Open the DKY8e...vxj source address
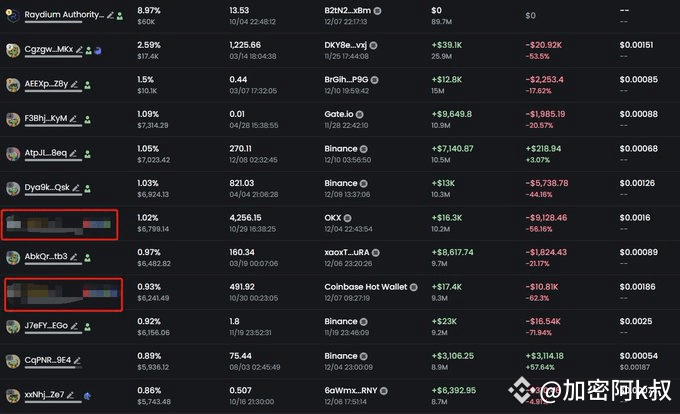Image resolution: width=680 pixels, height=414 pixels. (345, 45)
